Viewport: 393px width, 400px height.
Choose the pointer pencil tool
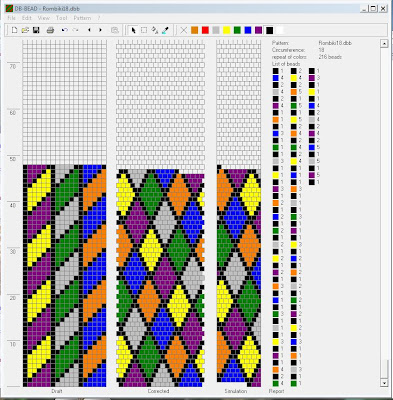point(133,30)
